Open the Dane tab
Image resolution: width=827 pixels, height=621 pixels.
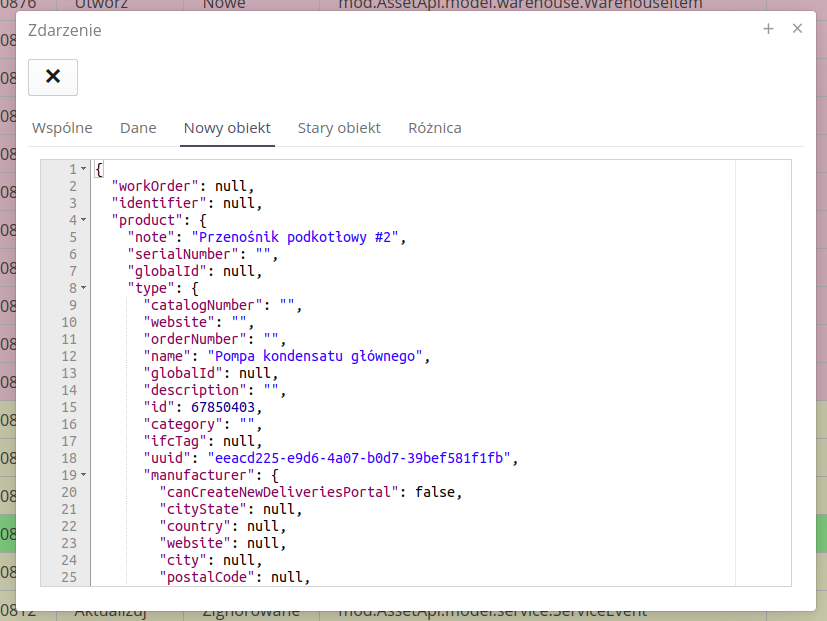point(138,128)
